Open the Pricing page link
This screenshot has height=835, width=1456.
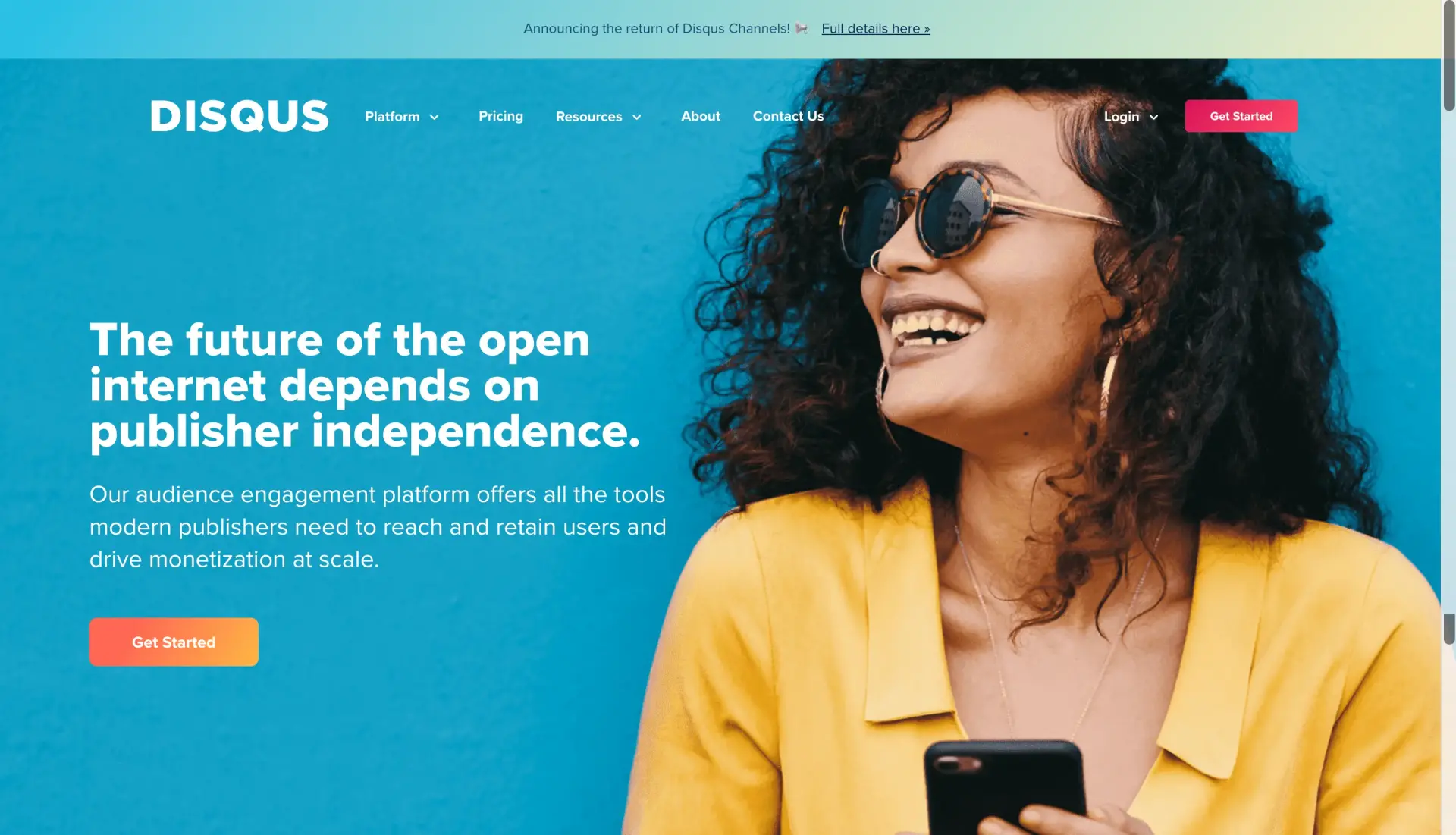[500, 116]
